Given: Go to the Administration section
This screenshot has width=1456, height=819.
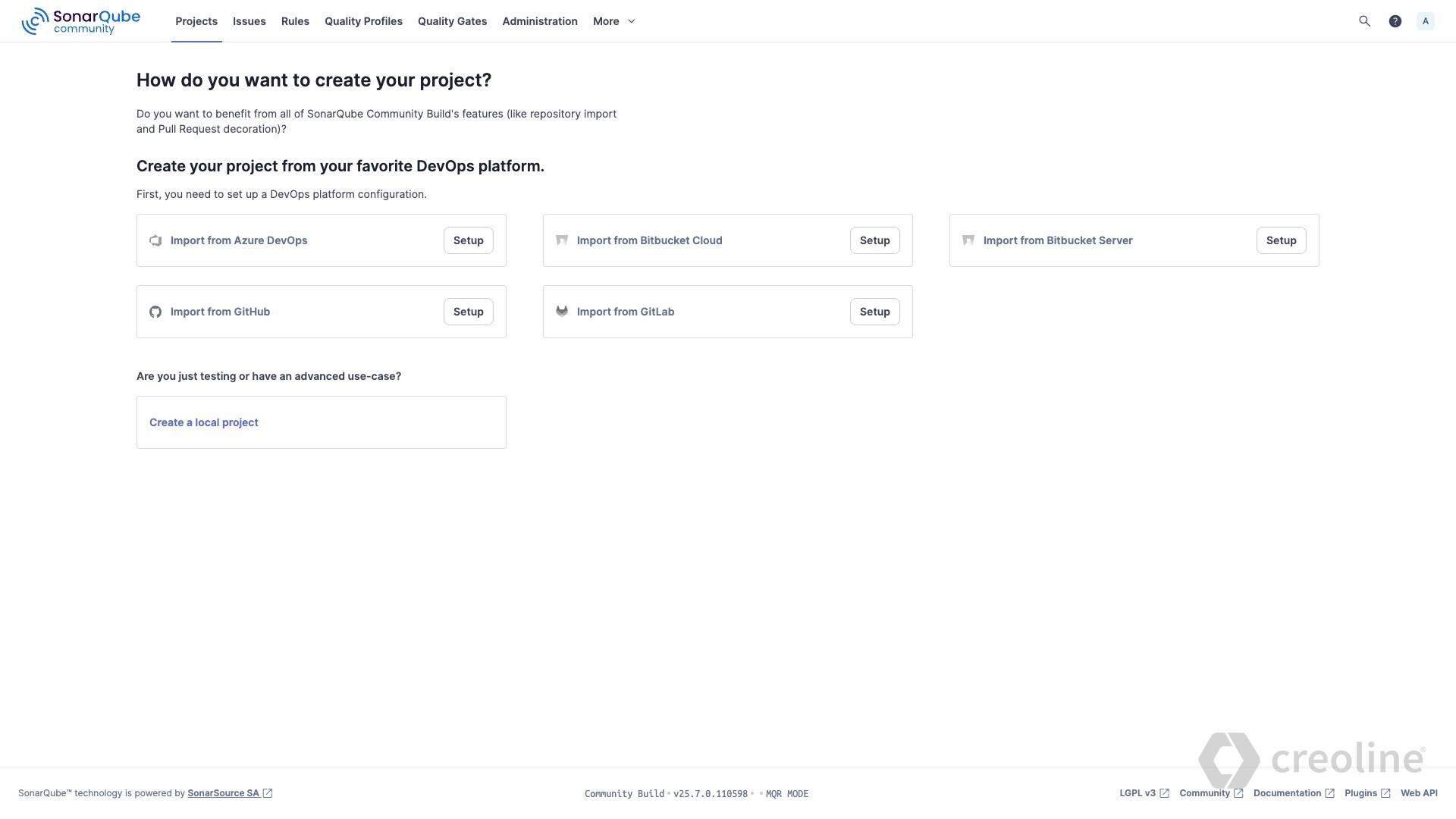Looking at the screenshot, I should pyautogui.click(x=540, y=21).
